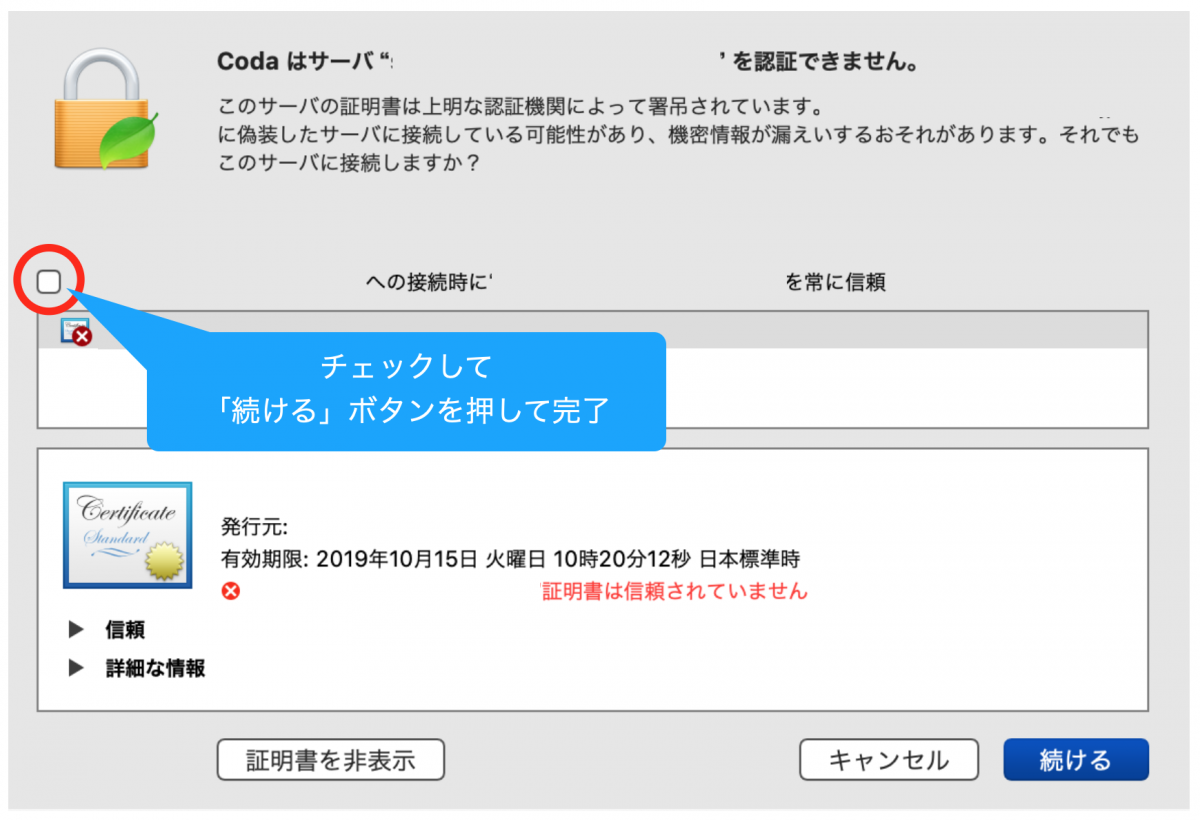Click the red error icon beside 証明書は信頼されていません
The image size is (1200, 820).
[231, 591]
